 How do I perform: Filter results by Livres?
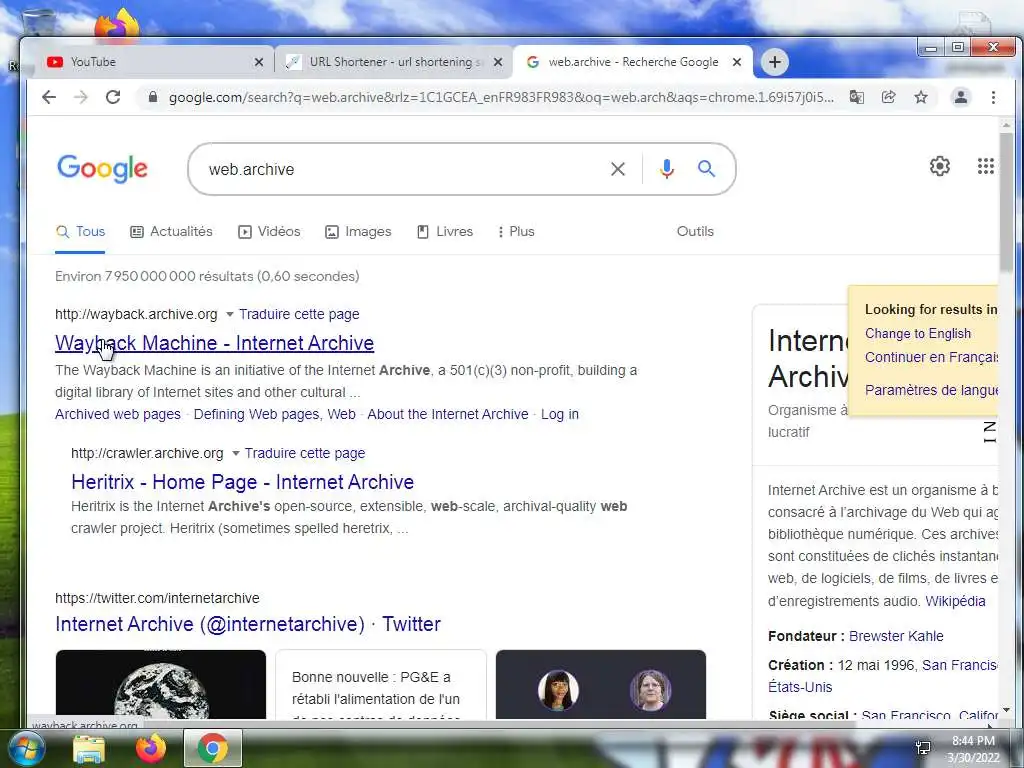[445, 232]
